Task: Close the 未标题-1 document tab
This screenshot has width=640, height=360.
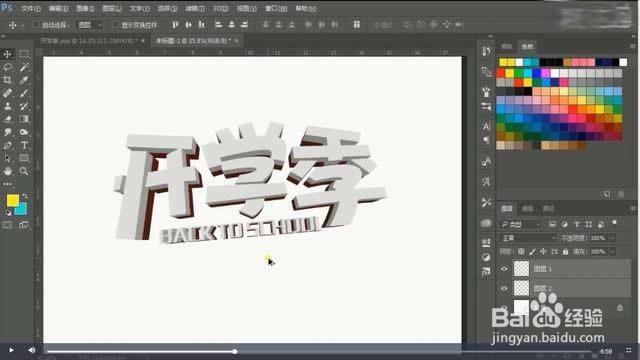Action: click(x=236, y=40)
